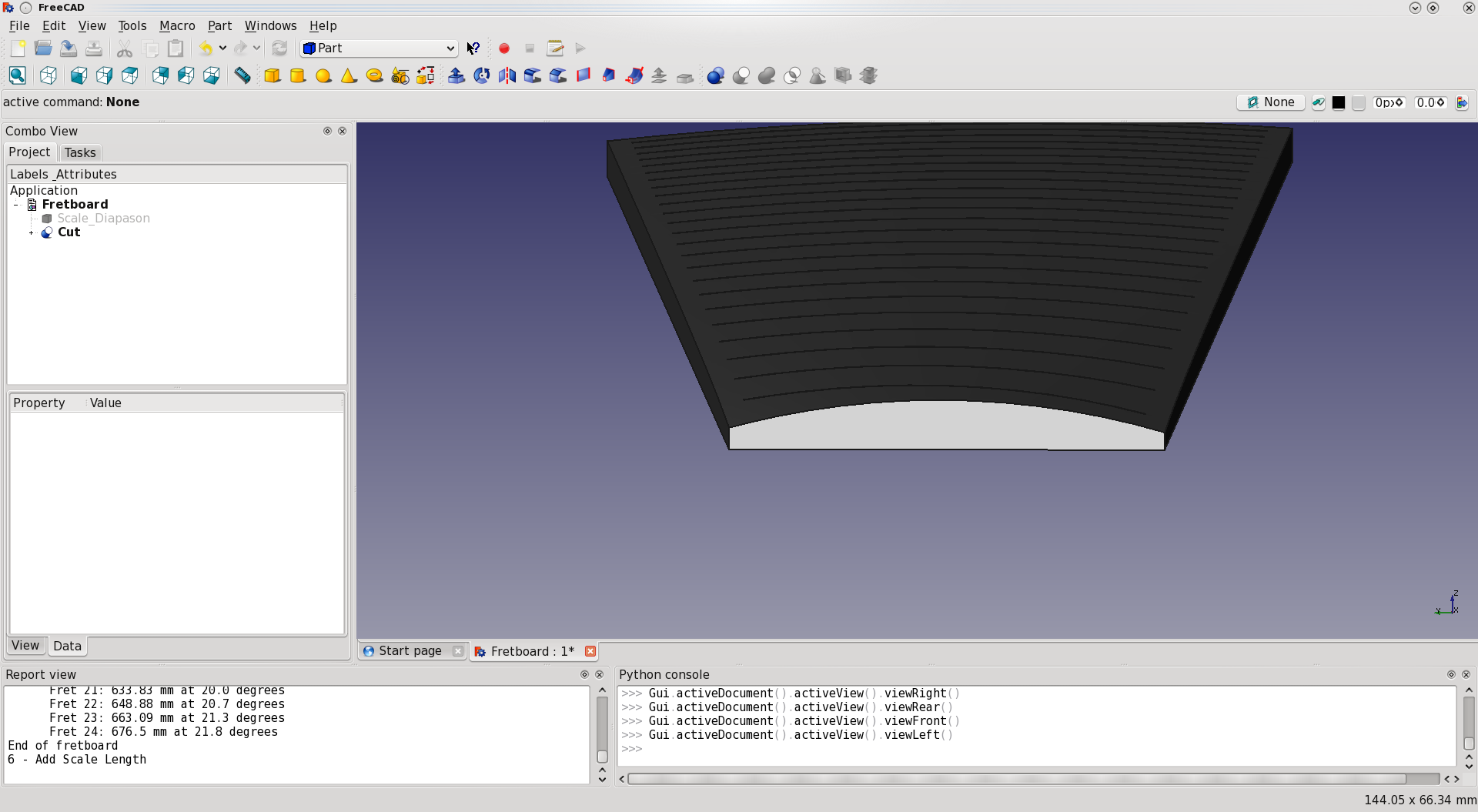Image resolution: width=1478 pixels, height=812 pixels.
Task: Open the Part menu
Action: (219, 25)
